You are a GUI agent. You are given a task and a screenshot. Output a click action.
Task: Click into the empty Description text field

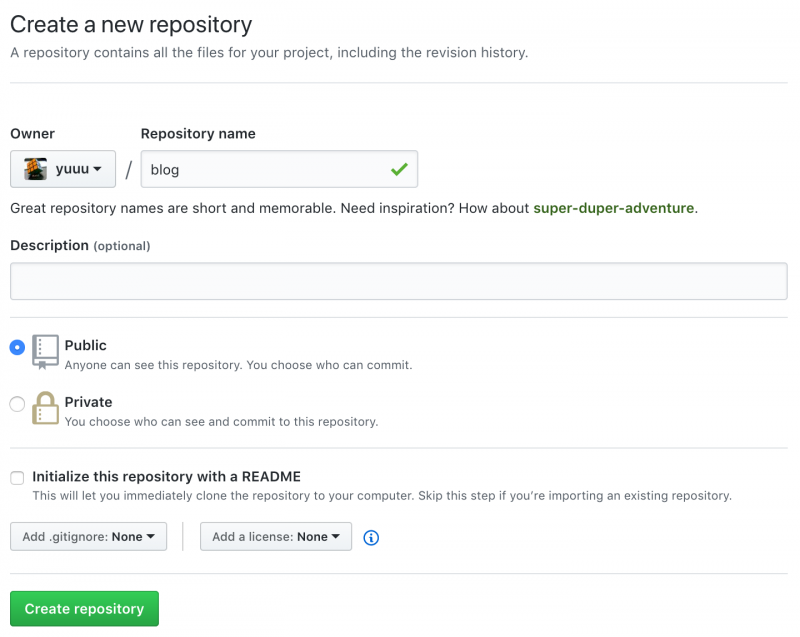pyautogui.click(x=398, y=281)
